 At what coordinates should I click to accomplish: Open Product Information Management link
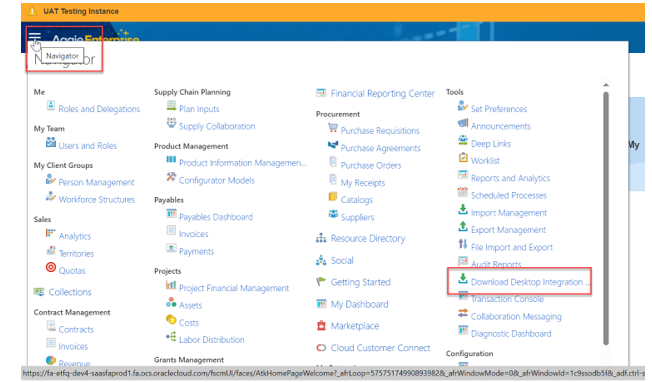tap(243, 163)
